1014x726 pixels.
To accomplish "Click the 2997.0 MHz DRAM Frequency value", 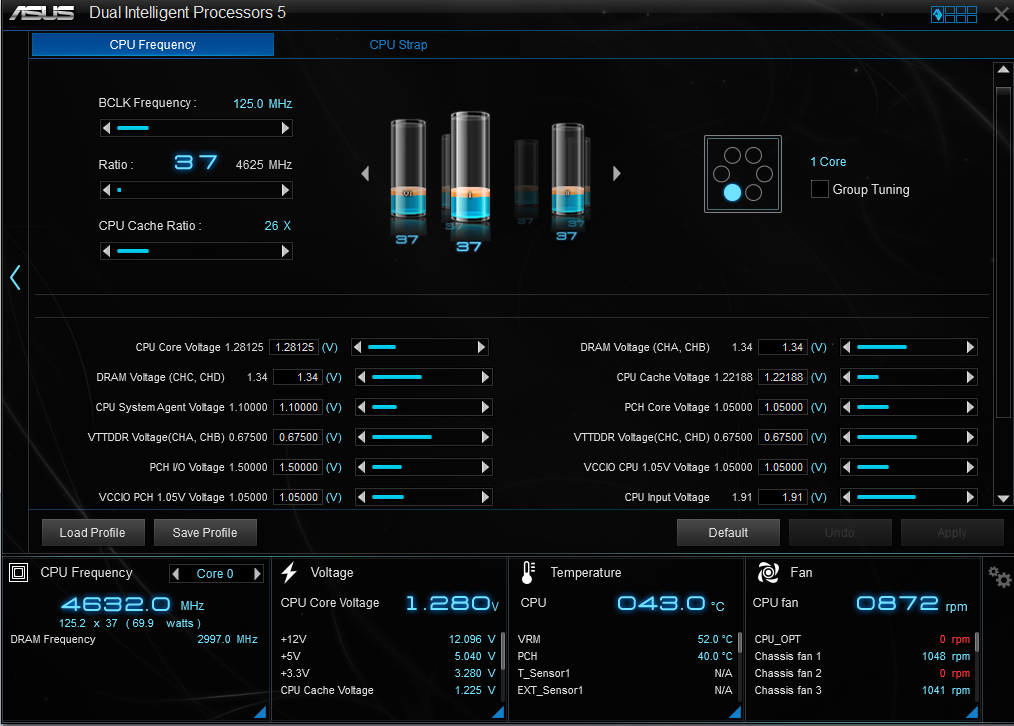I will tap(227, 639).
